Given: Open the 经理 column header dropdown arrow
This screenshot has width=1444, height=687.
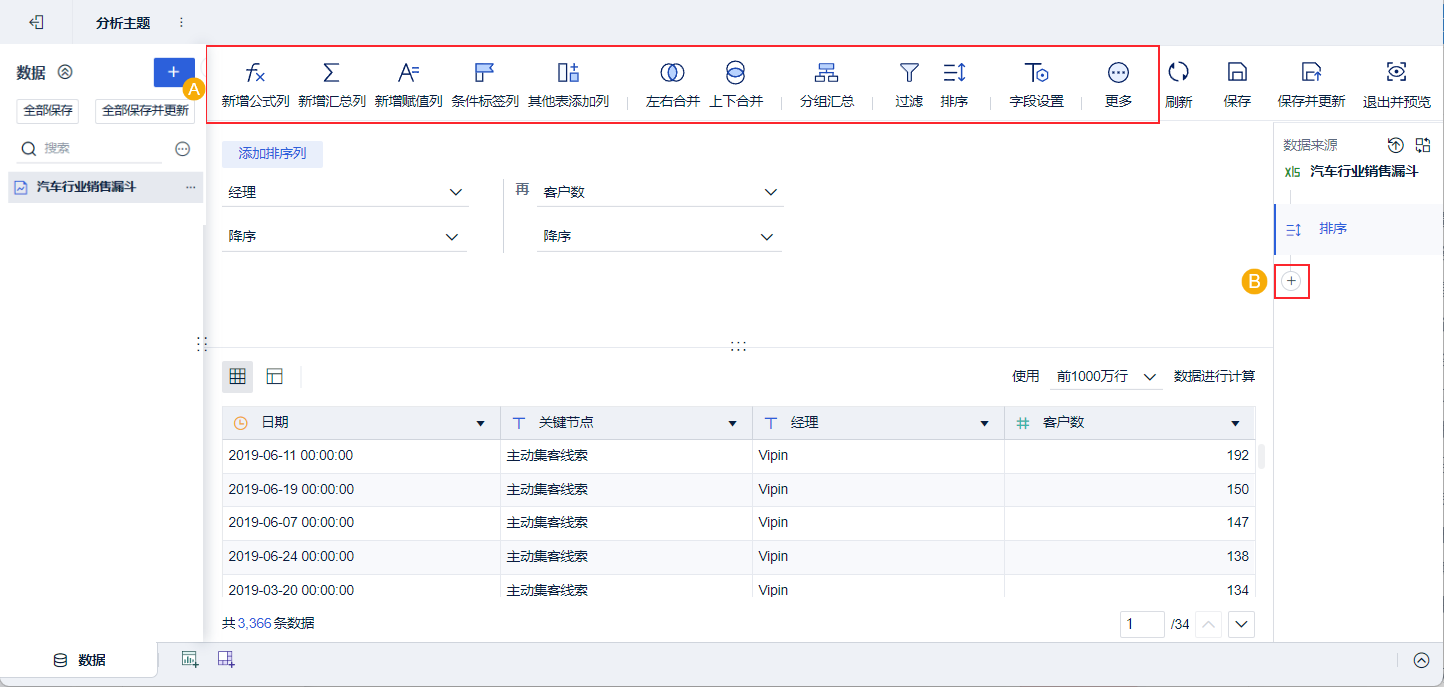Looking at the screenshot, I should pyautogui.click(x=985, y=424).
